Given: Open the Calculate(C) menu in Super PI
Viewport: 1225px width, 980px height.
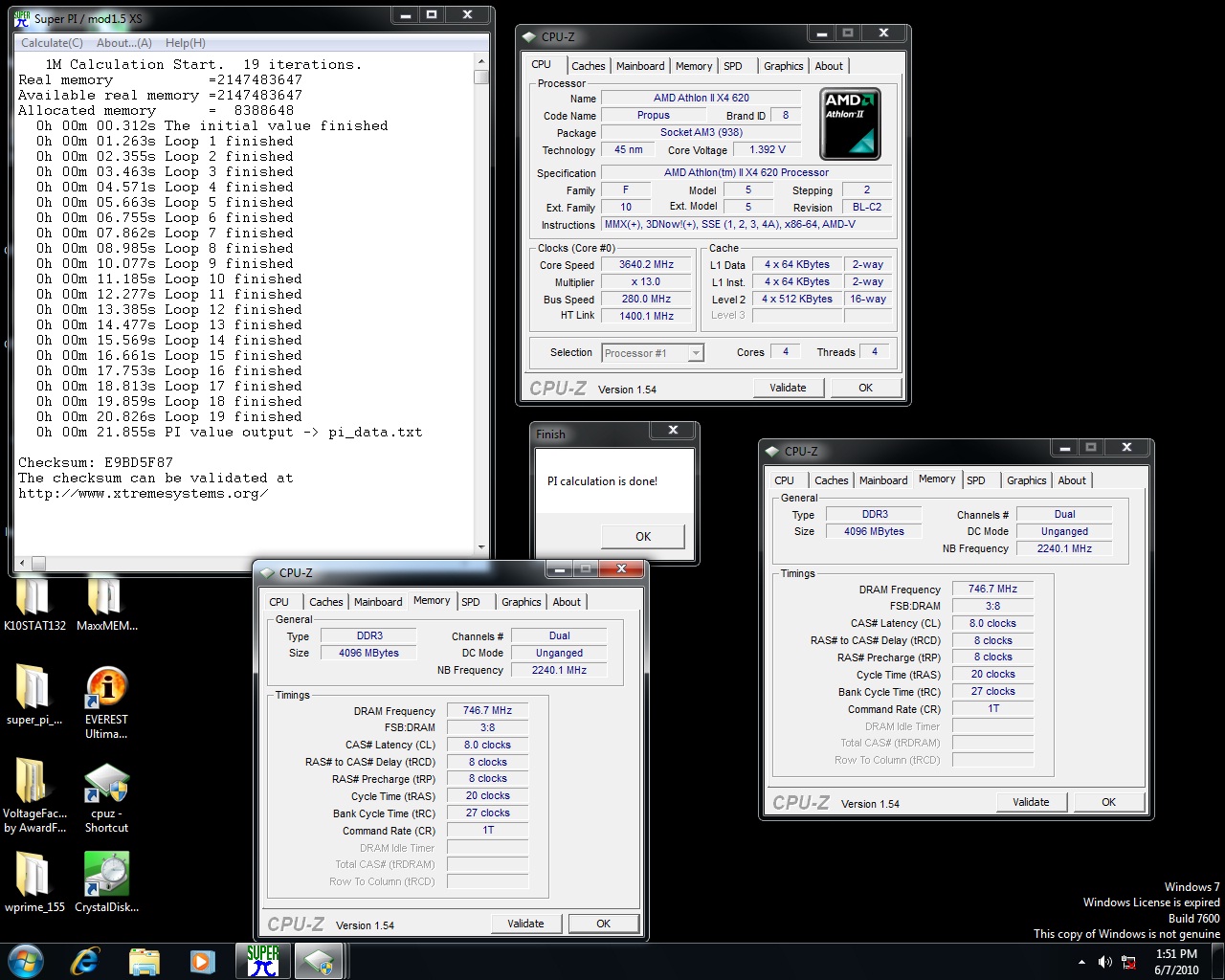Looking at the screenshot, I should tap(52, 43).
